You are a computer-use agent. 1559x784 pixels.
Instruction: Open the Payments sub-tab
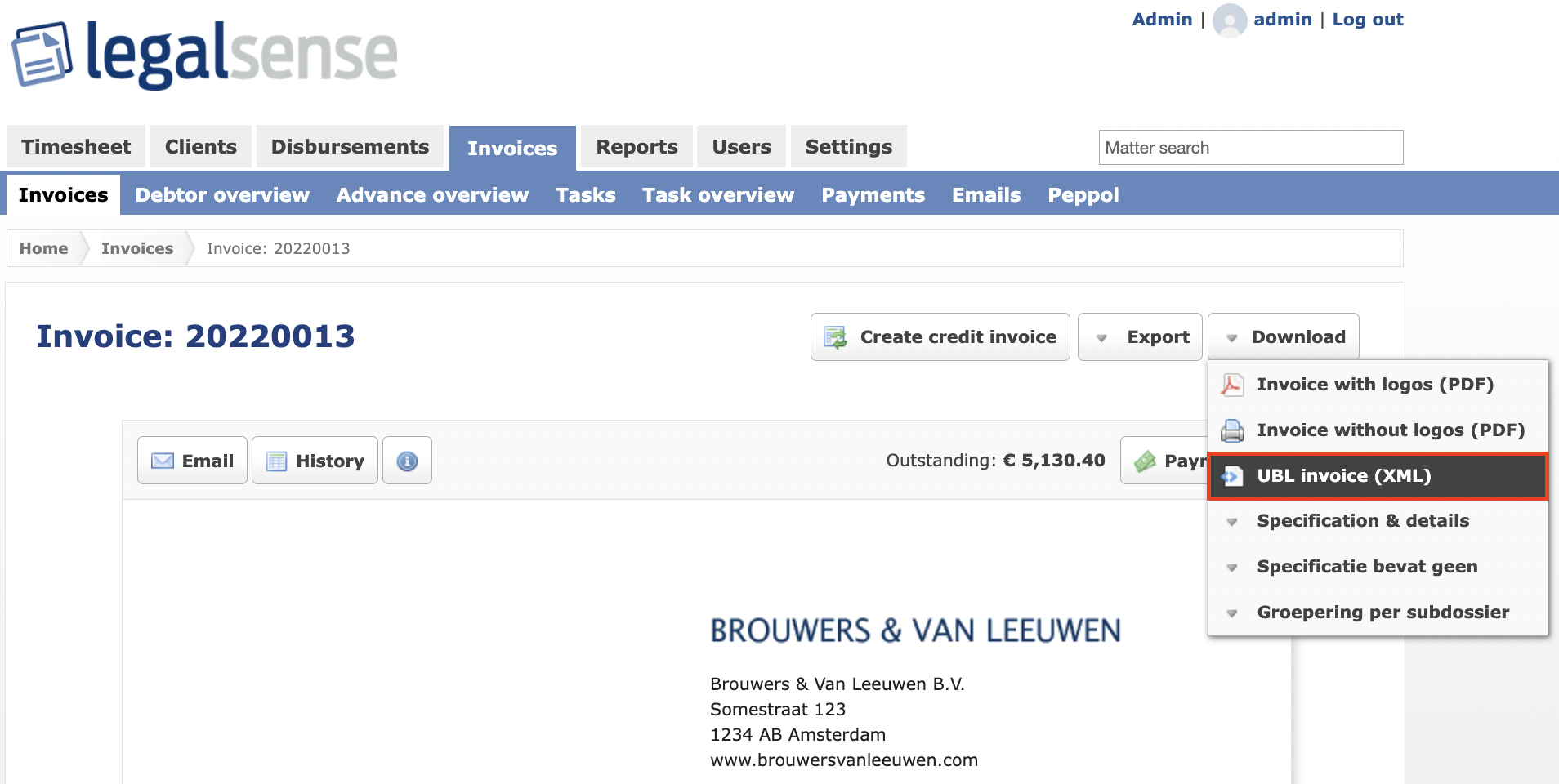tap(873, 195)
